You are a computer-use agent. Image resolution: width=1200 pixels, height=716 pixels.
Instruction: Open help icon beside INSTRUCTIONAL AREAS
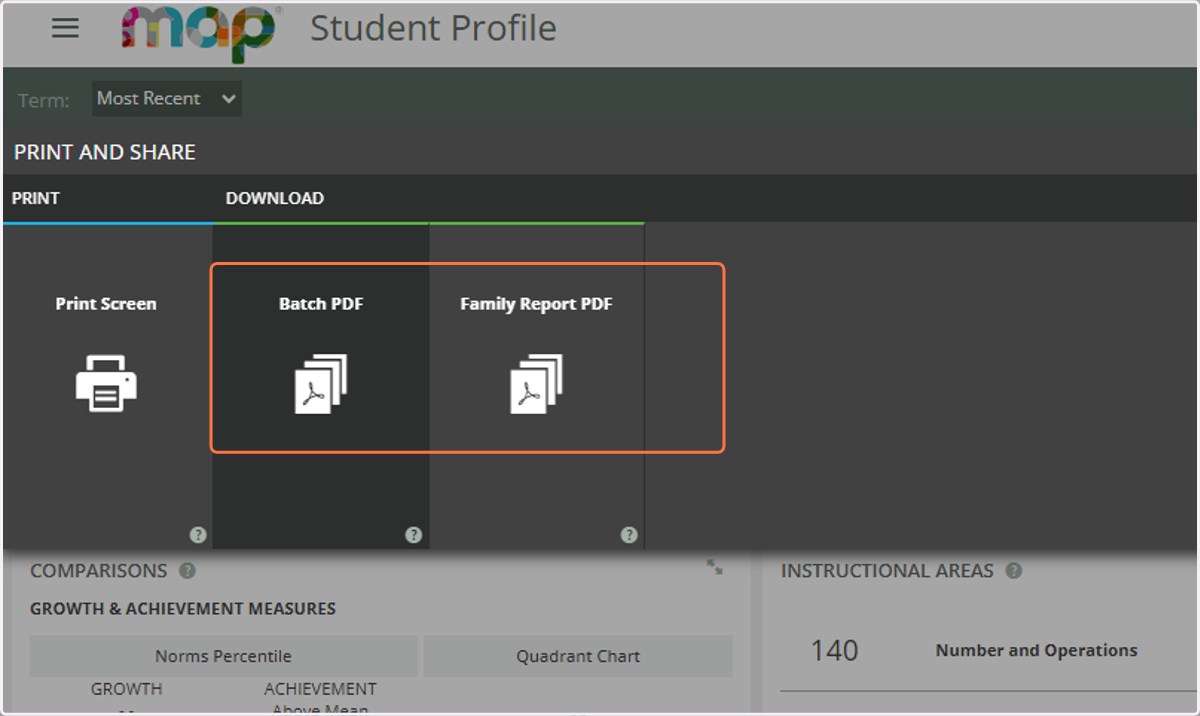pos(1014,571)
